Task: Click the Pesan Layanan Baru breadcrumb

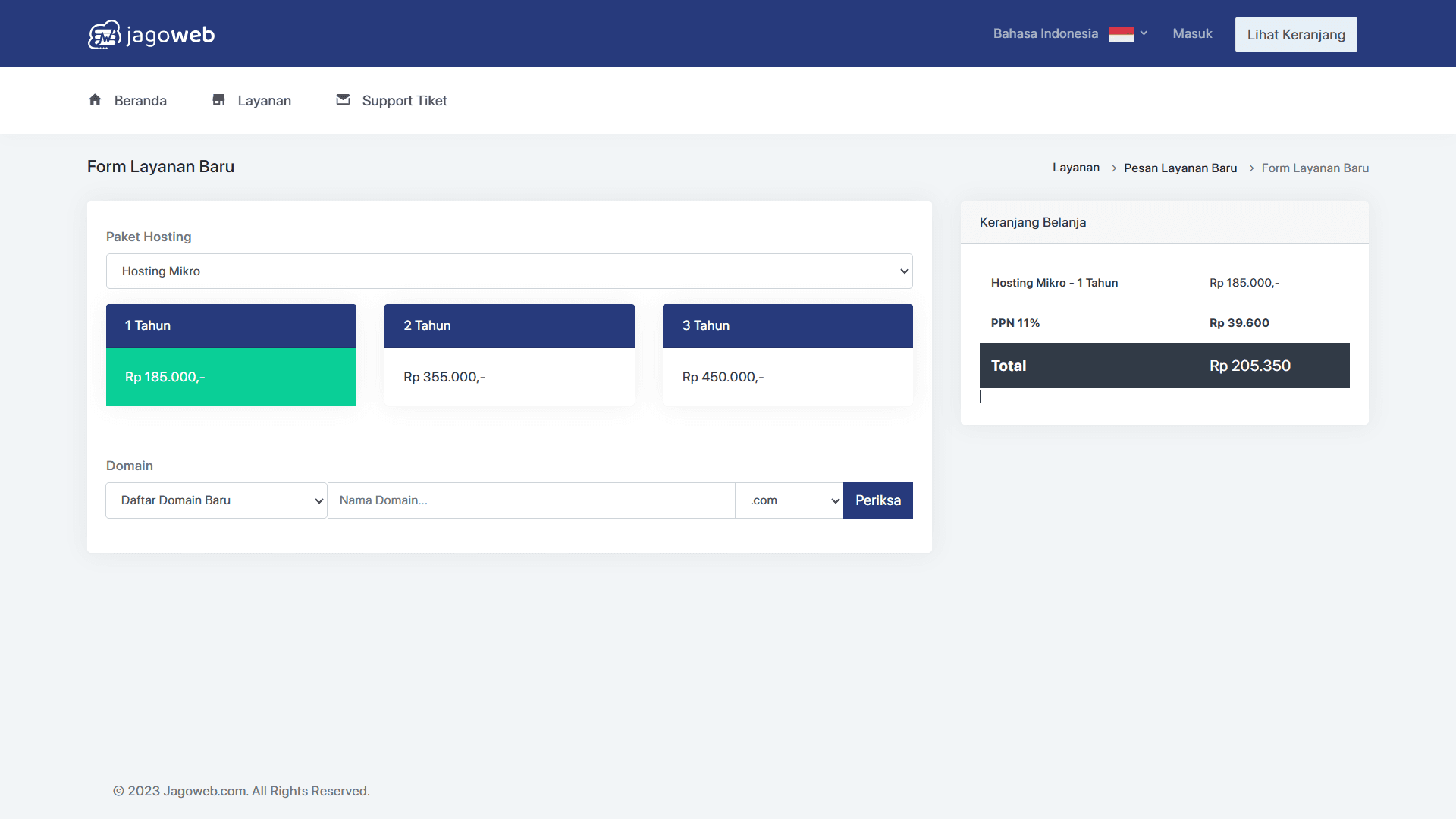Action: pyautogui.click(x=1180, y=168)
